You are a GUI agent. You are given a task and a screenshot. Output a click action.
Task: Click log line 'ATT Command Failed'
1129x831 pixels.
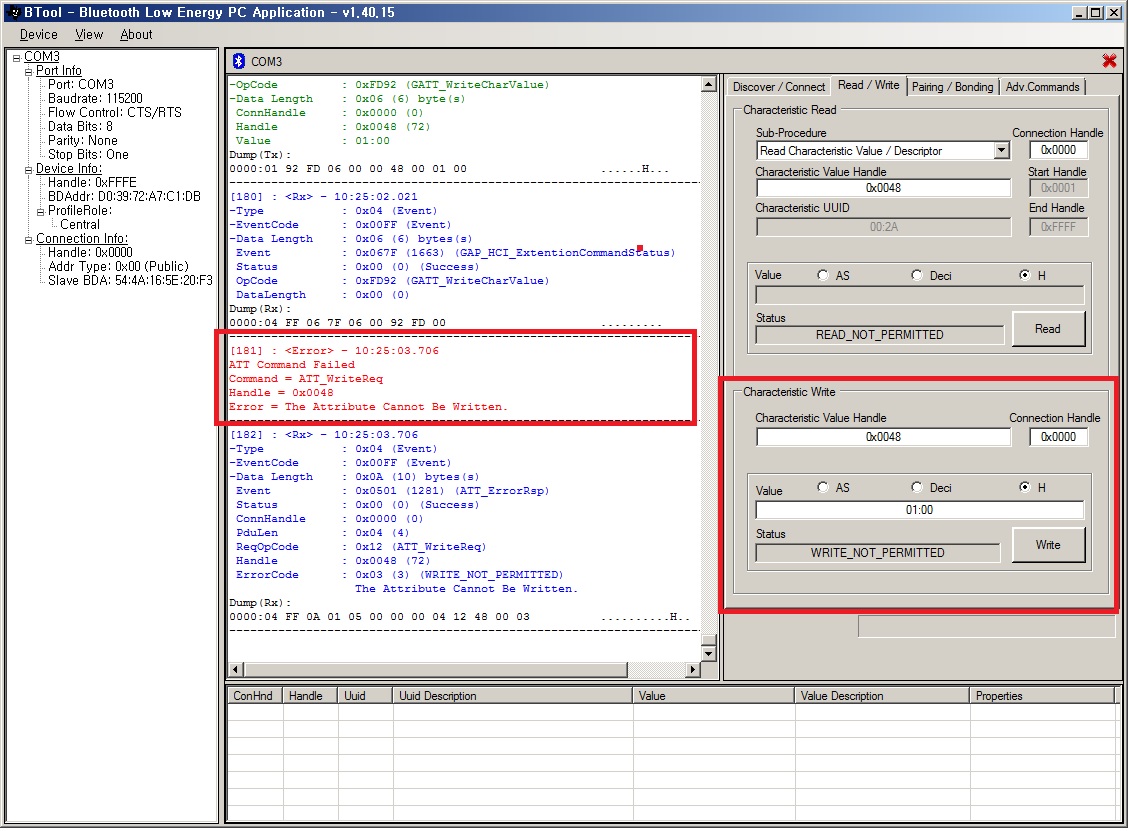pos(292,365)
